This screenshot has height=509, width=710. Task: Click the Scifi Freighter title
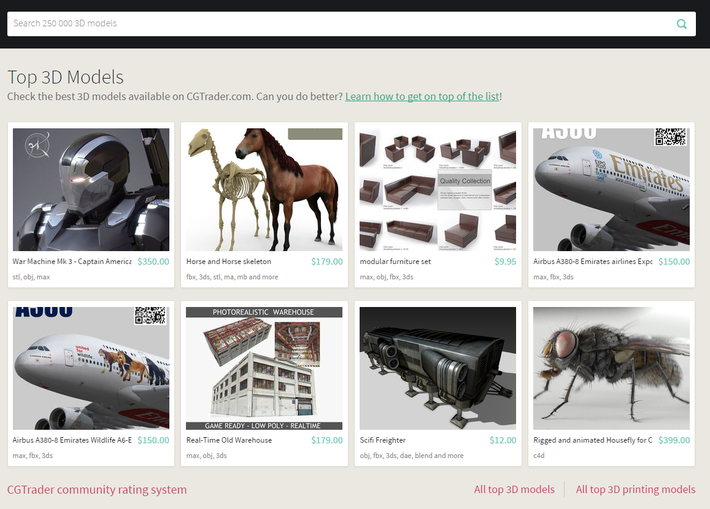pyautogui.click(x=383, y=440)
